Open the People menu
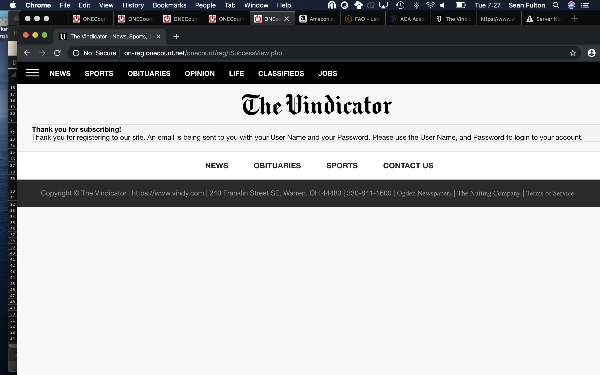The height and width of the screenshot is (375, 600). click(205, 5)
